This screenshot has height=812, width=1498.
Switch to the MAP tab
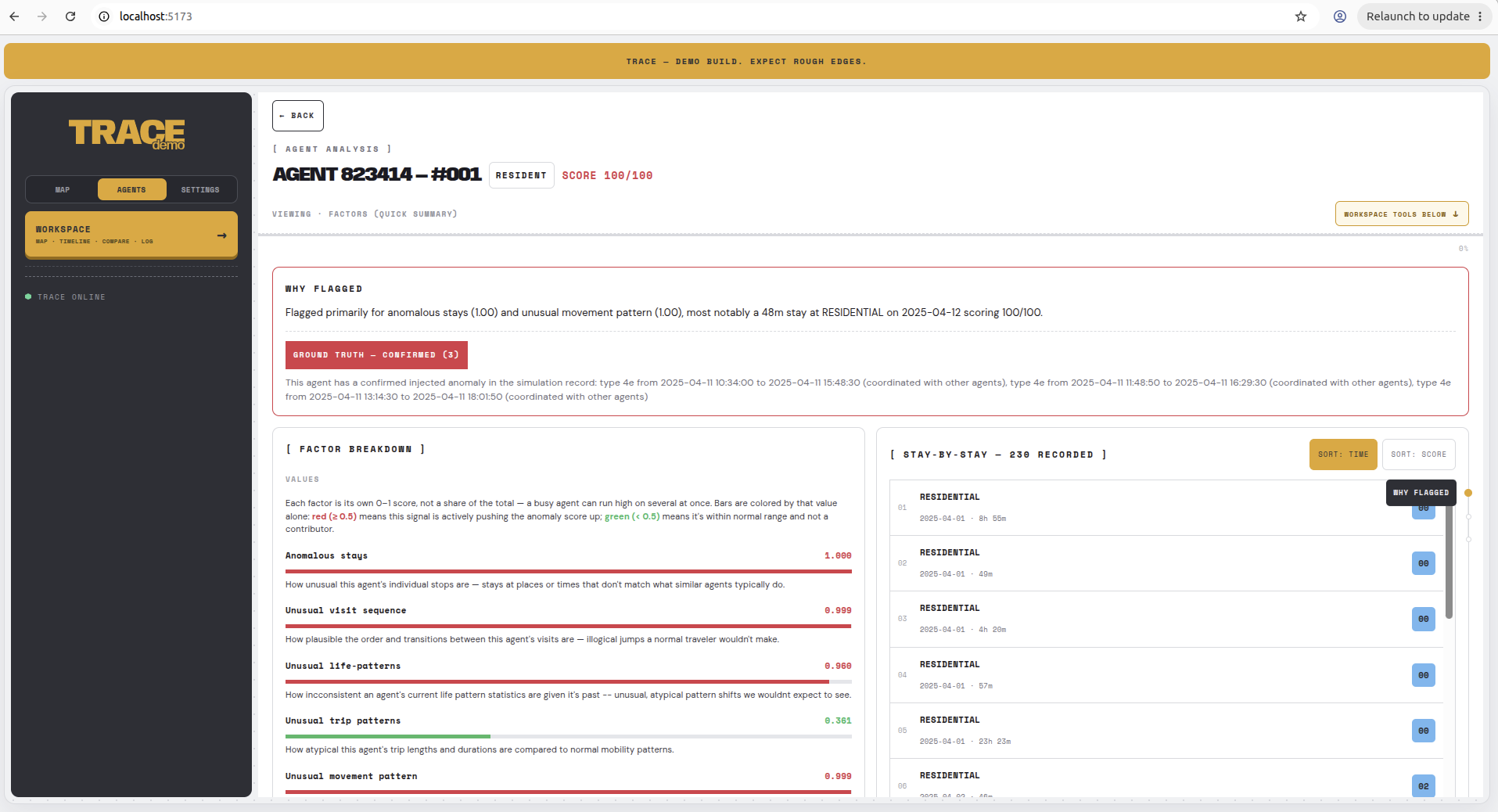tap(63, 189)
